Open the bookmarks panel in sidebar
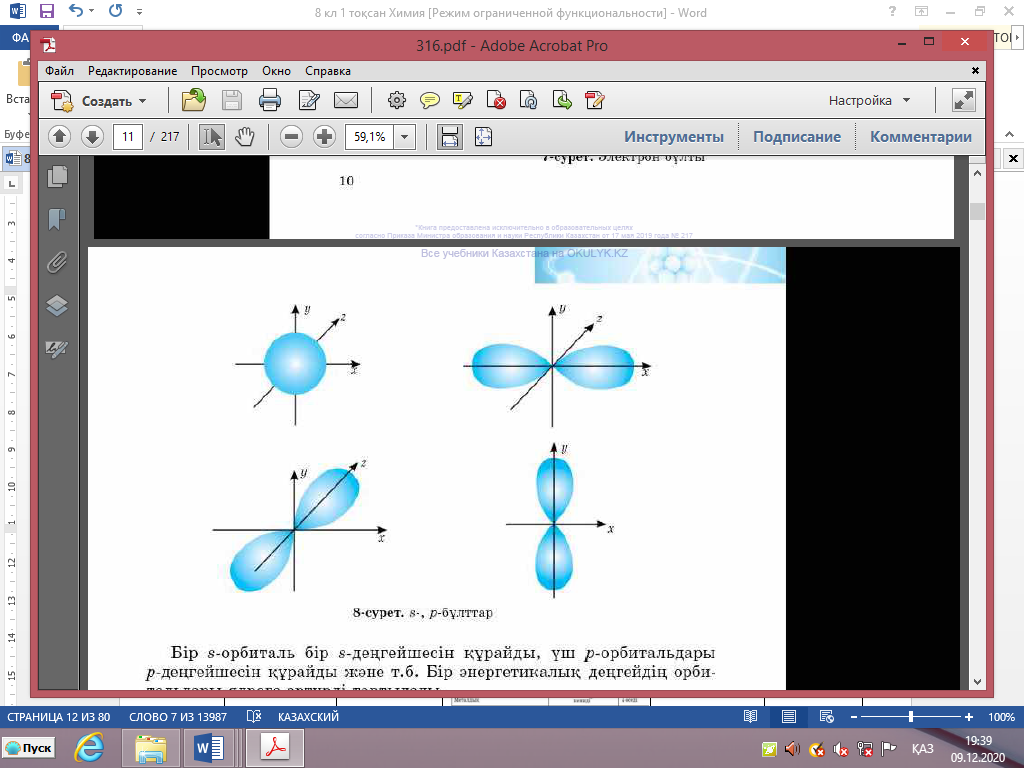Viewport: 1024px width, 768px height. (57, 219)
